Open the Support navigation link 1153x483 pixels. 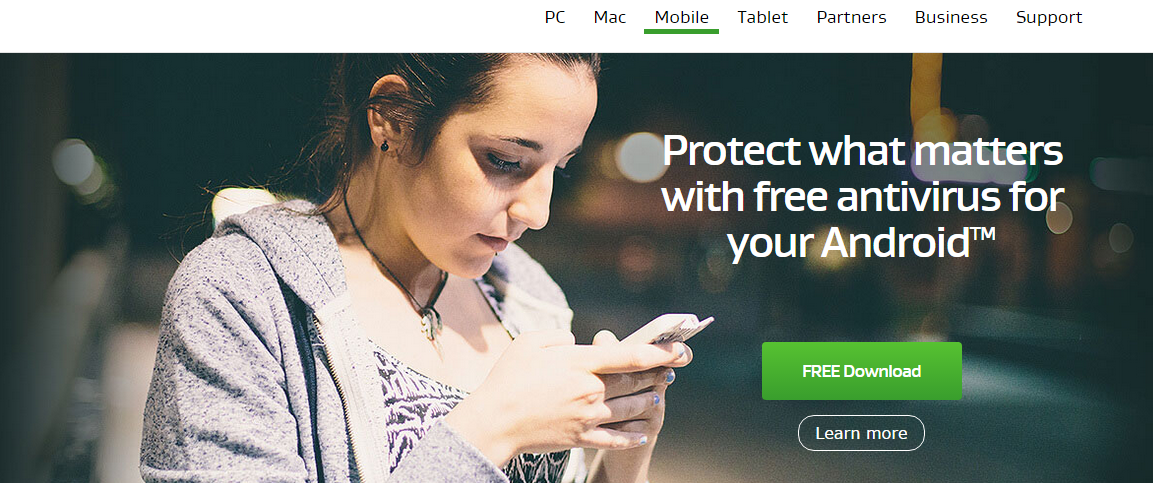click(x=1049, y=17)
